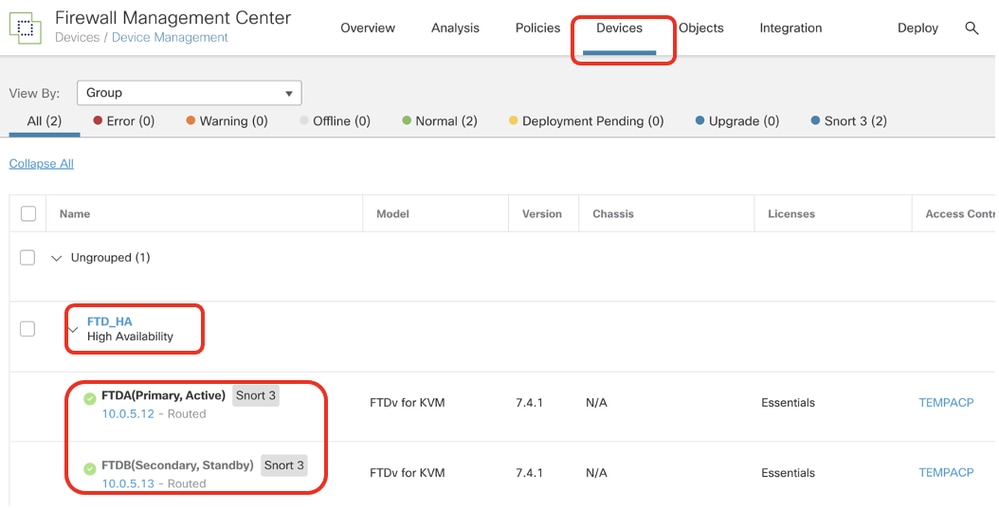Open the Objects menu
This screenshot has width=999, height=511.
(x=701, y=28)
